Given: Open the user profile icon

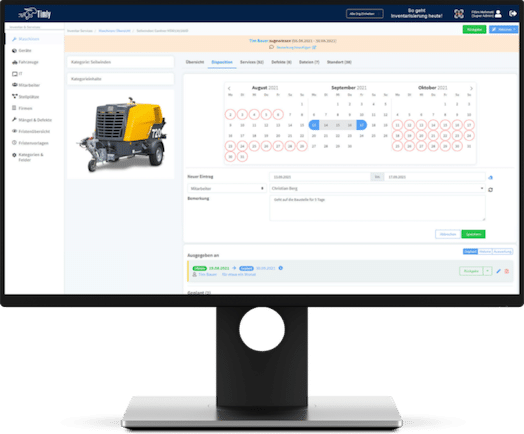Looking at the screenshot, I should [x=498, y=14].
